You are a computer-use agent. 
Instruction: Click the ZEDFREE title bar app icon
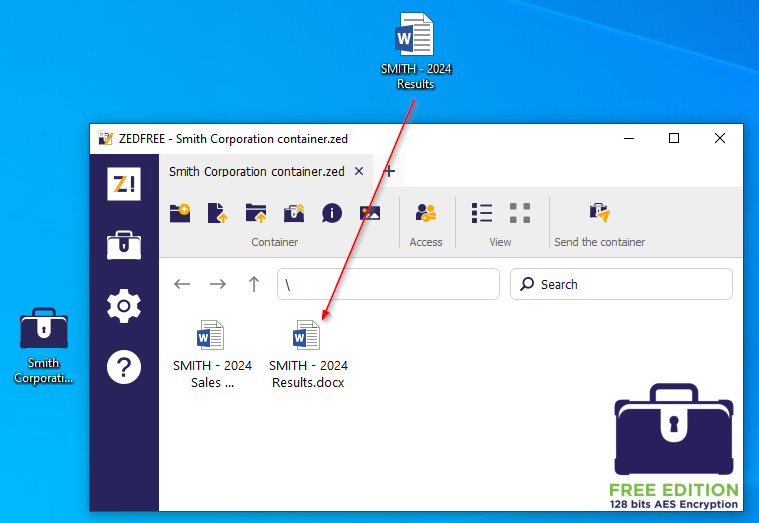106,138
